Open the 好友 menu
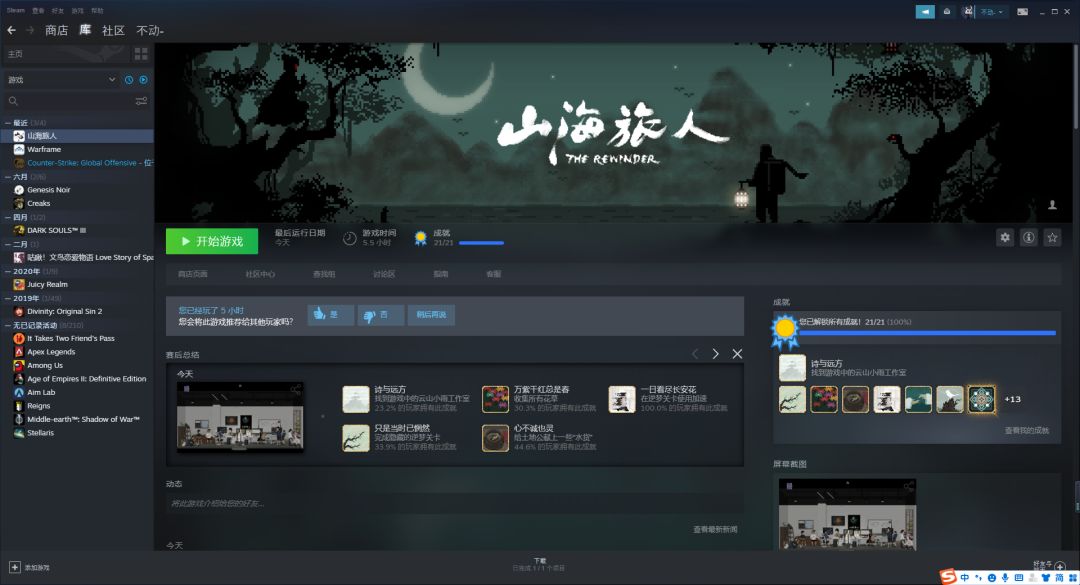Screen dimensions: 1080x585 click(x=58, y=10)
